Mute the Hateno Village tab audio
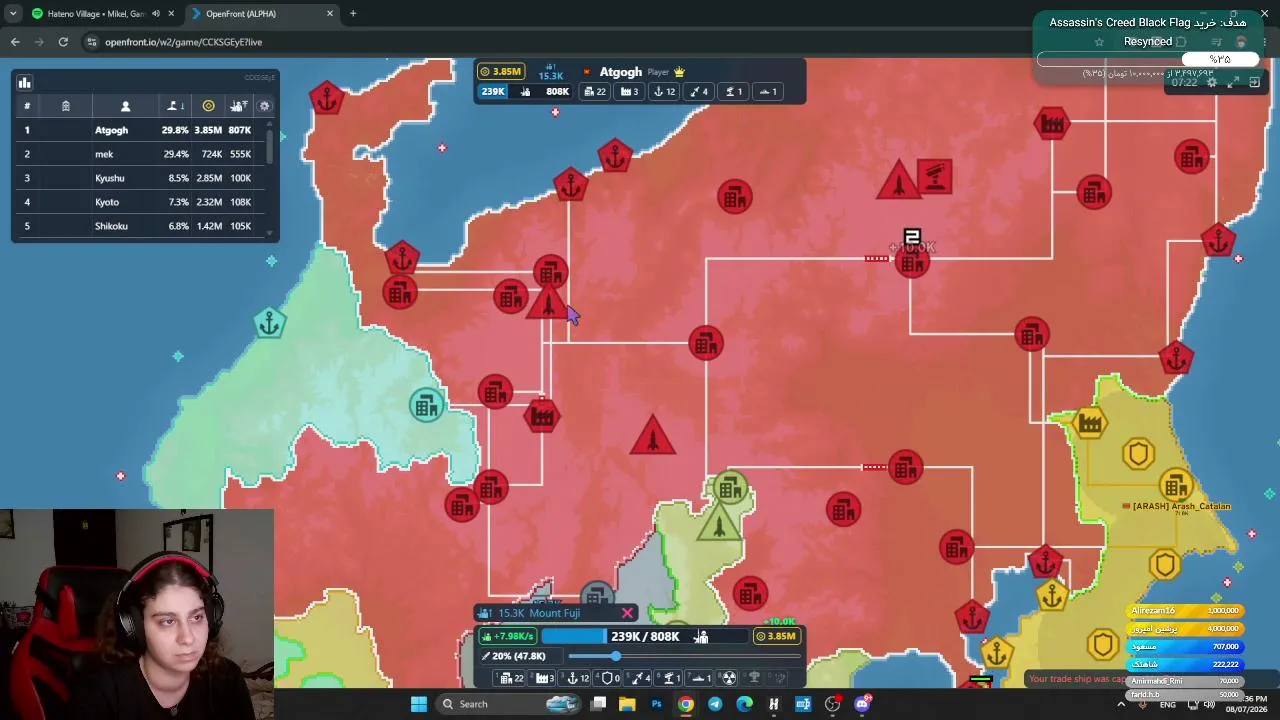 tap(155, 14)
